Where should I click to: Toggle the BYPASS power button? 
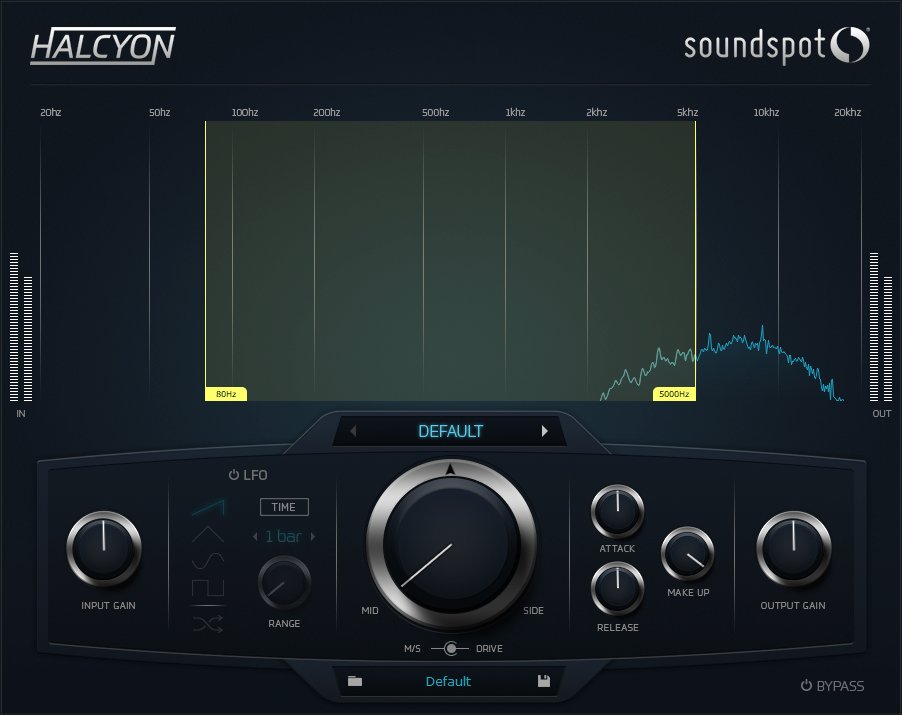coord(806,686)
